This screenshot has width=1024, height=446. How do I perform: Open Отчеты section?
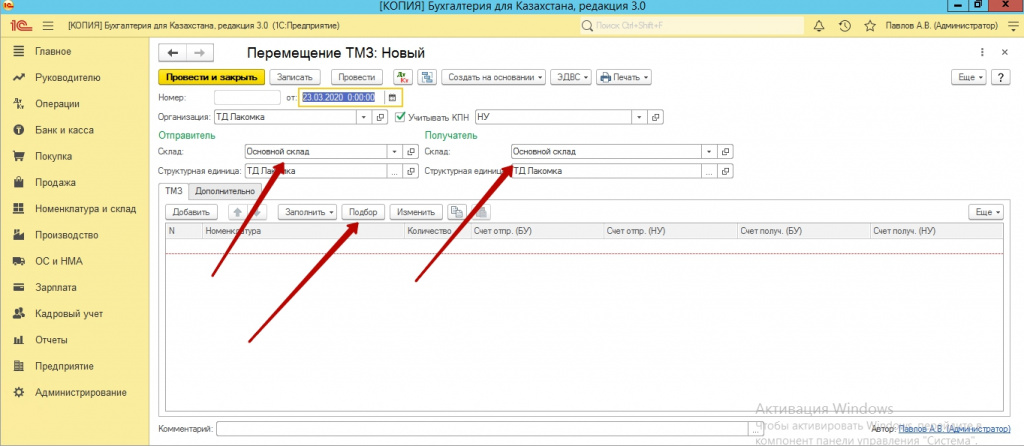click(52, 340)
